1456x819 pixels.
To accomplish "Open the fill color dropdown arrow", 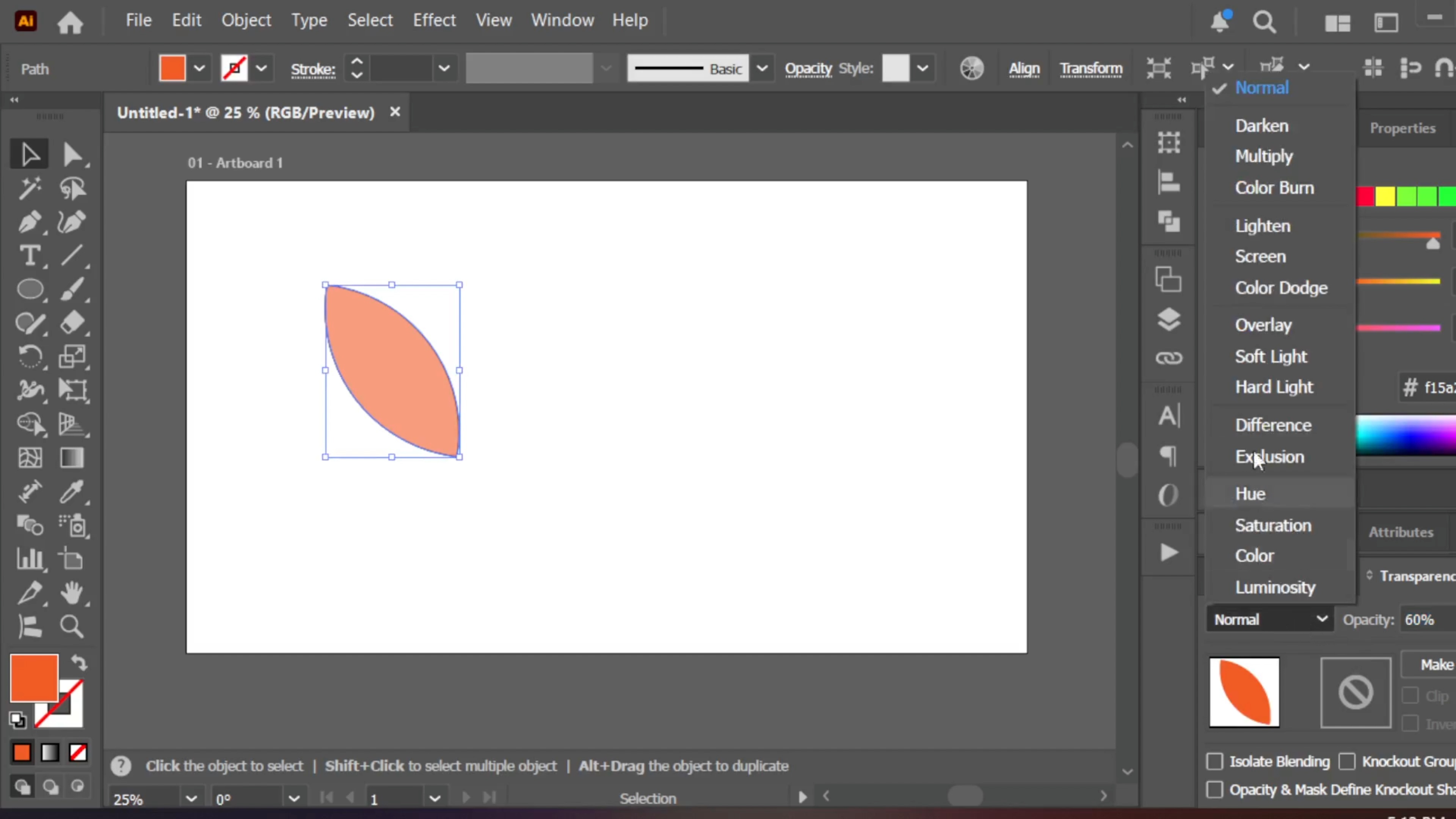I will (x=199, y=69).
